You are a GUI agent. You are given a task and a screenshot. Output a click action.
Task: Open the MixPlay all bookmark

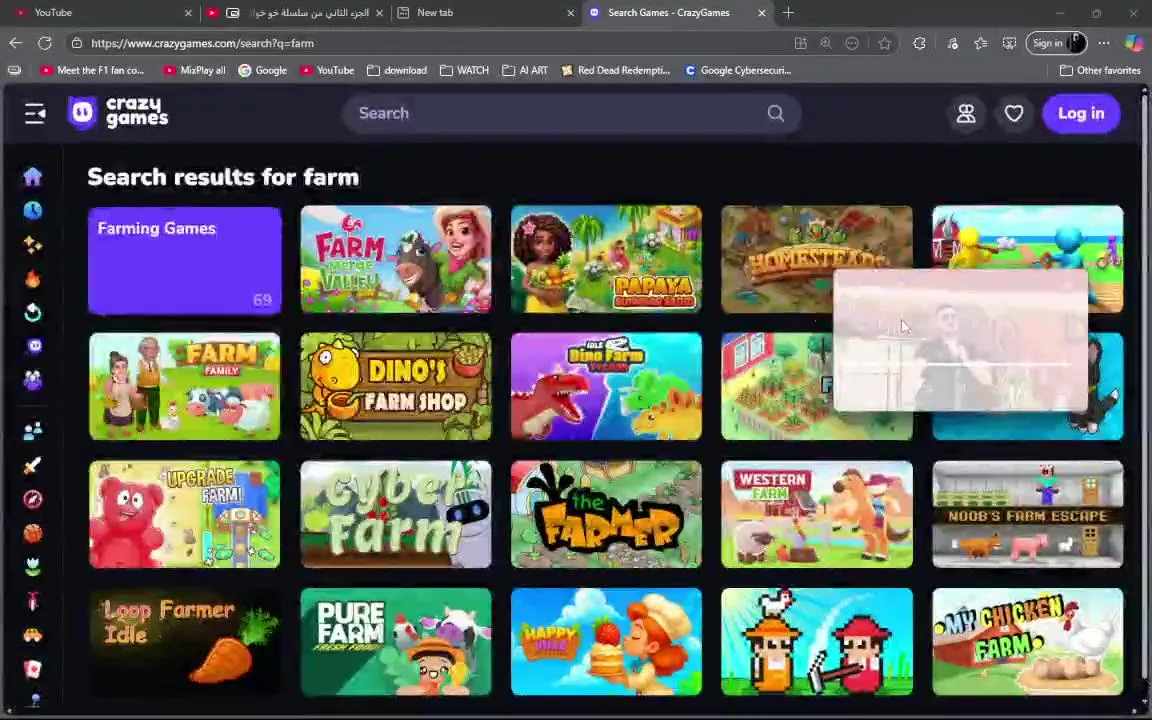pos(195,71)
